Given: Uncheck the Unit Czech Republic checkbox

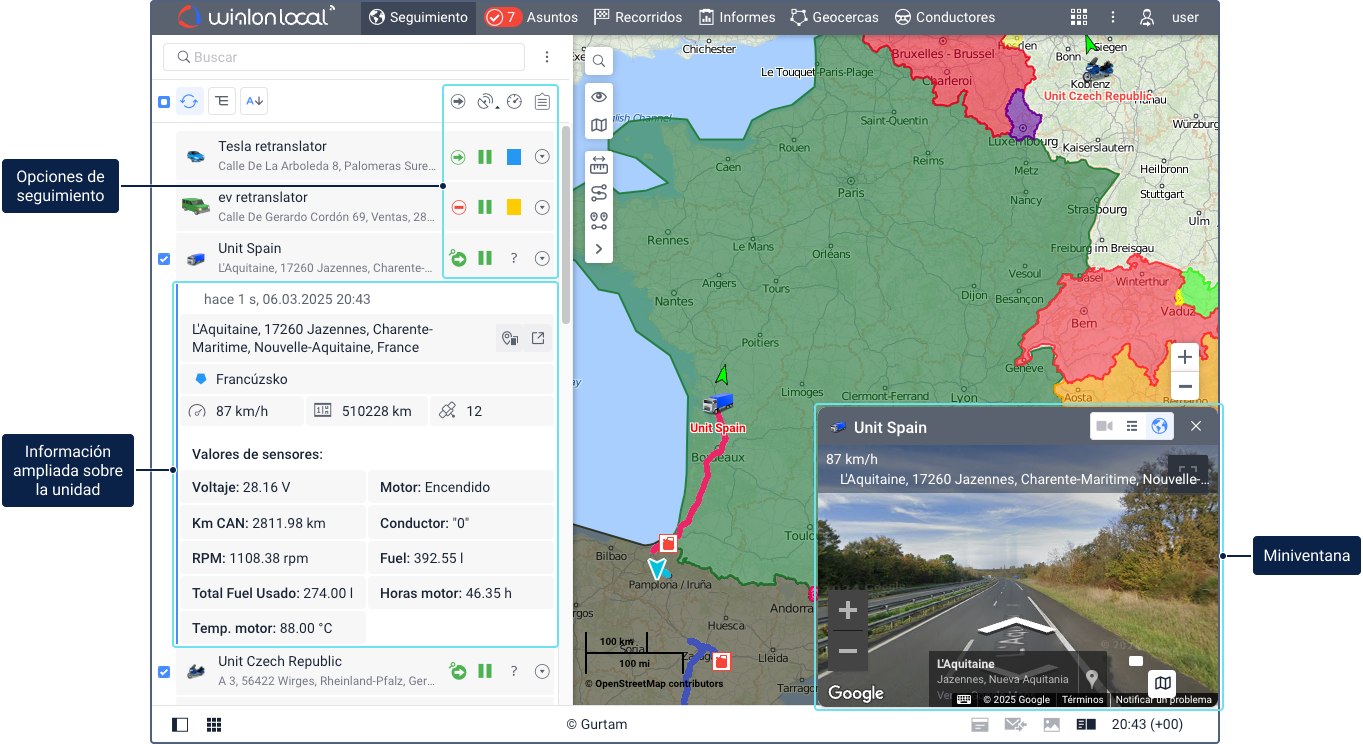Looking at the screenshot, I should pos(164,672).
